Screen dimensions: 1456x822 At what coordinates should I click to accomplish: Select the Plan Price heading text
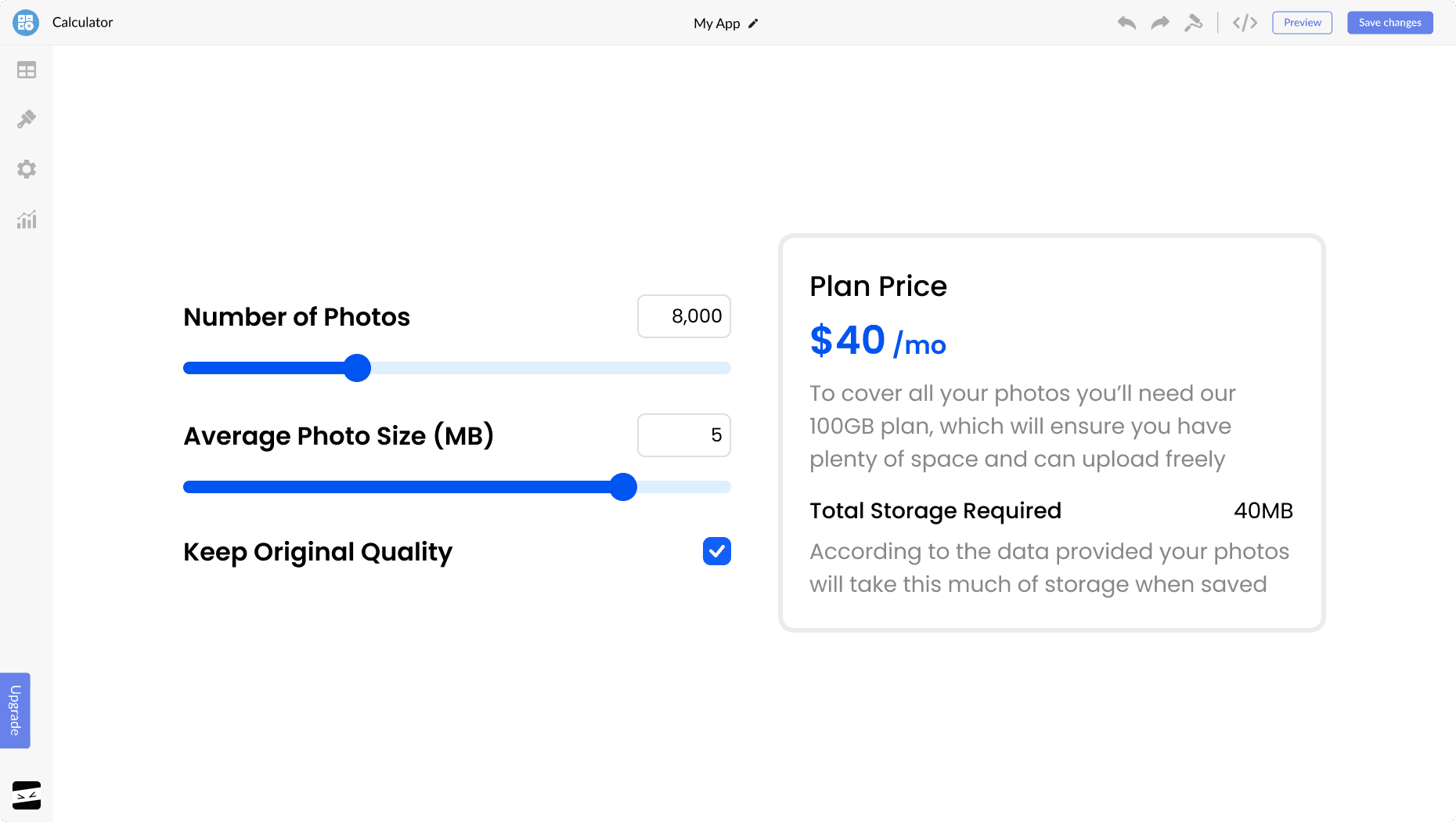[878, 287]
